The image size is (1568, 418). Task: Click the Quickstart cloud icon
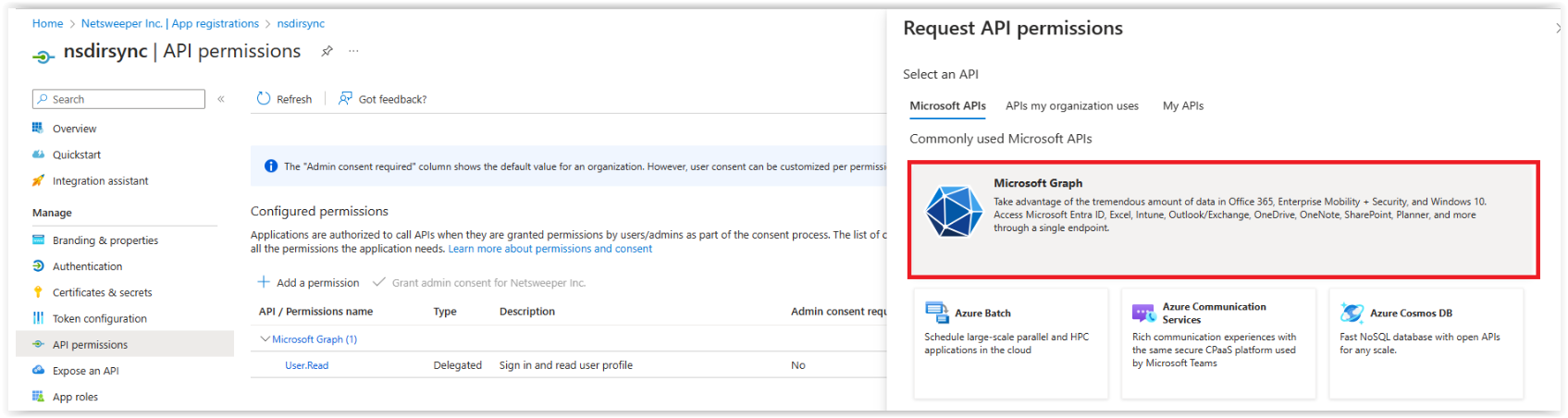[x=38, y=154]
